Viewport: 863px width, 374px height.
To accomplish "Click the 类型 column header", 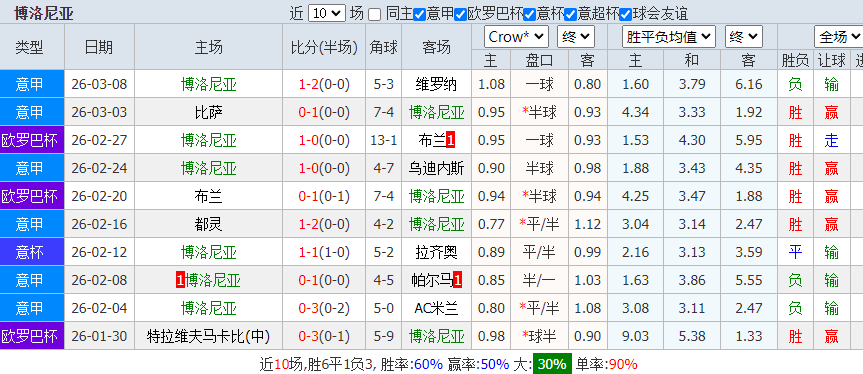I will tap(29, 47).
